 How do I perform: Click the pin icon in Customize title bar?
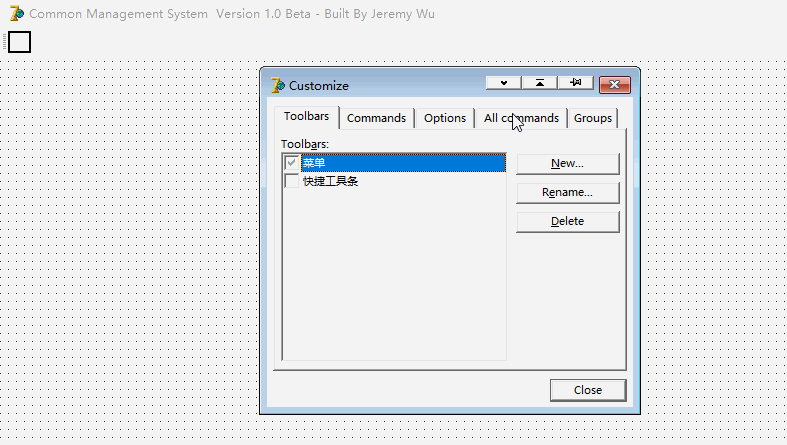tap(575, 84)
